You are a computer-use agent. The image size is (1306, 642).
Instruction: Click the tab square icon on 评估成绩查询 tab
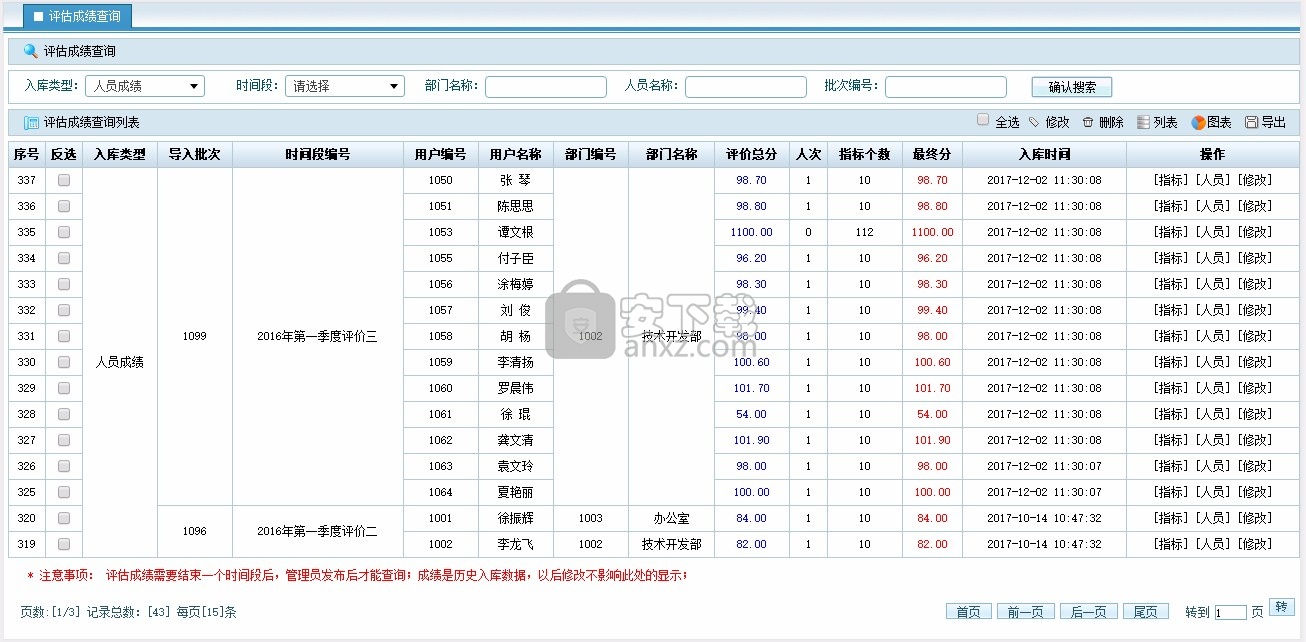(x=38, y=16)
